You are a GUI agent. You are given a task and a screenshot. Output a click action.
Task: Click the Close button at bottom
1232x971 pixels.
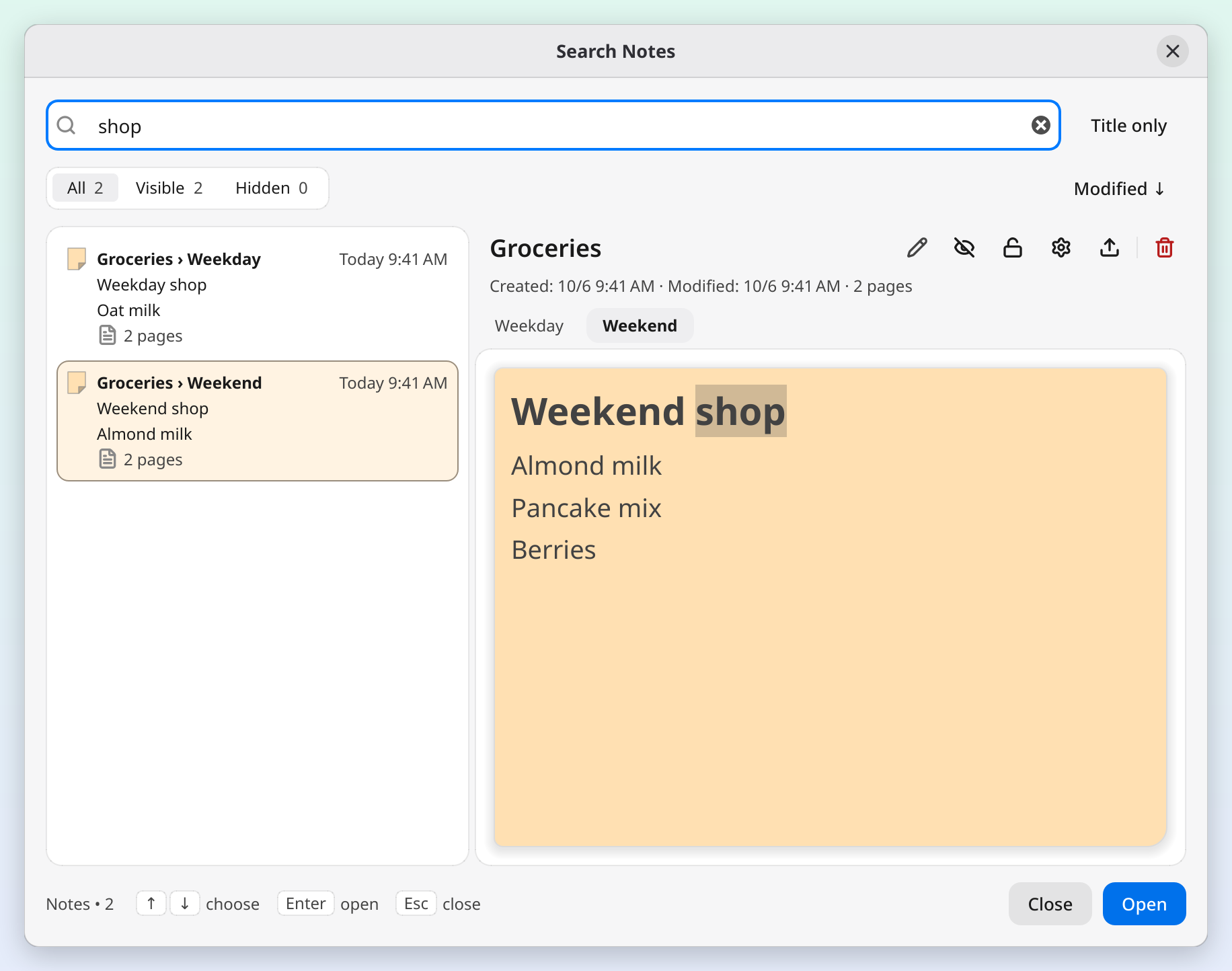[x=1050, y=904]
